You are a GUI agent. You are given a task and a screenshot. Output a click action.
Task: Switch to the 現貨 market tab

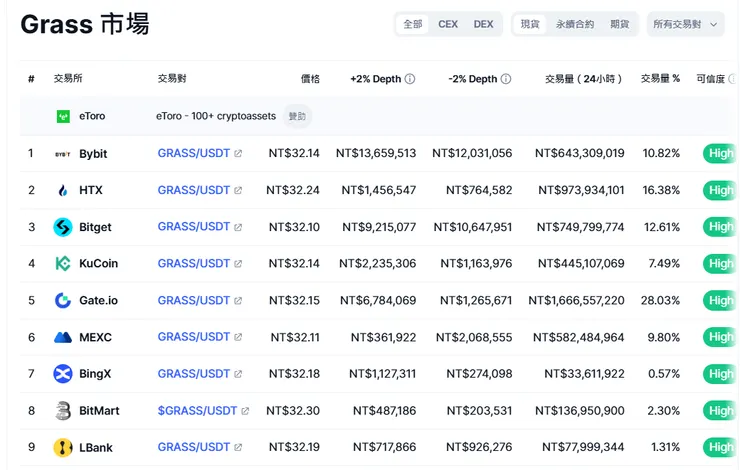click(x=530, y=24)
